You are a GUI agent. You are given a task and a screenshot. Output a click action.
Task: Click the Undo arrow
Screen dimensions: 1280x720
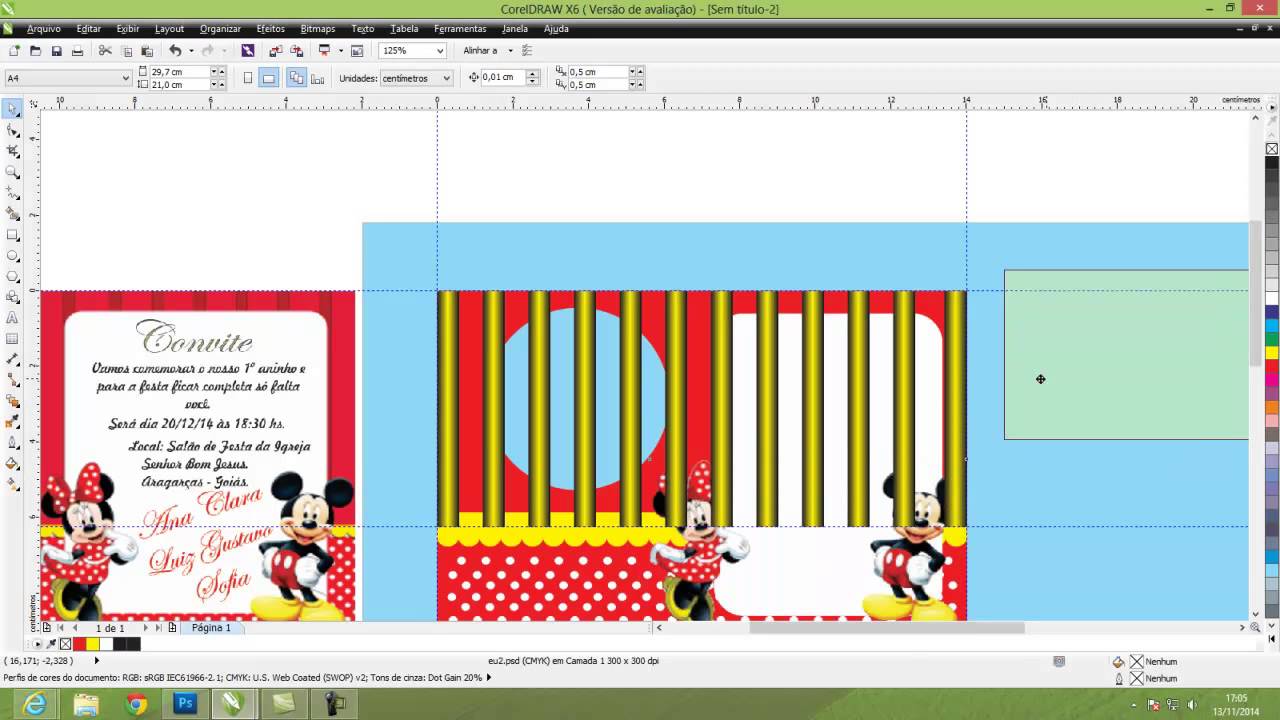click(175, 50)
